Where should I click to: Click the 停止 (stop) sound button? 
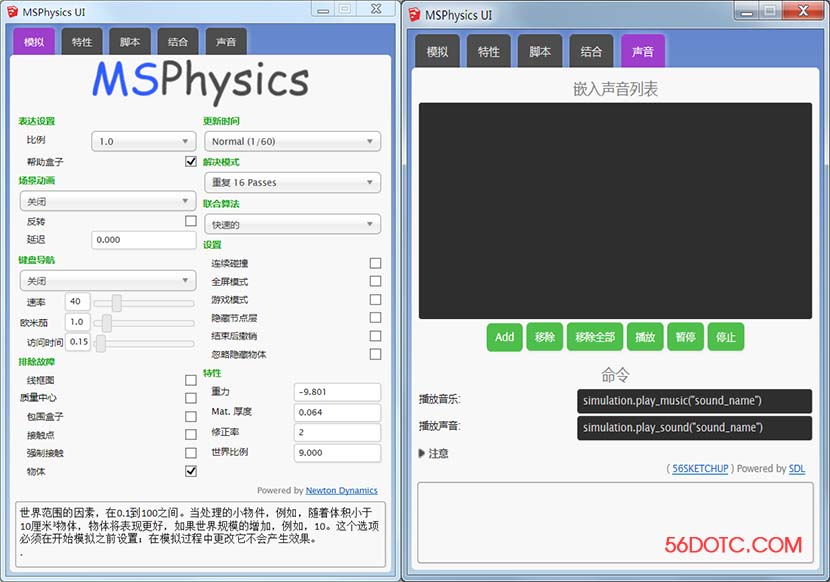(726, 337)
